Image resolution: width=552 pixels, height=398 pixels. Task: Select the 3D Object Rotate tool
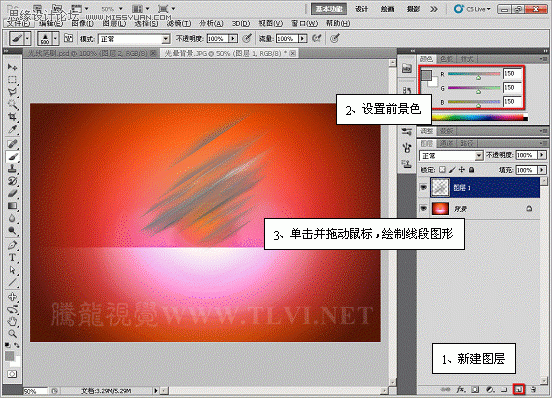coord(12,297)
